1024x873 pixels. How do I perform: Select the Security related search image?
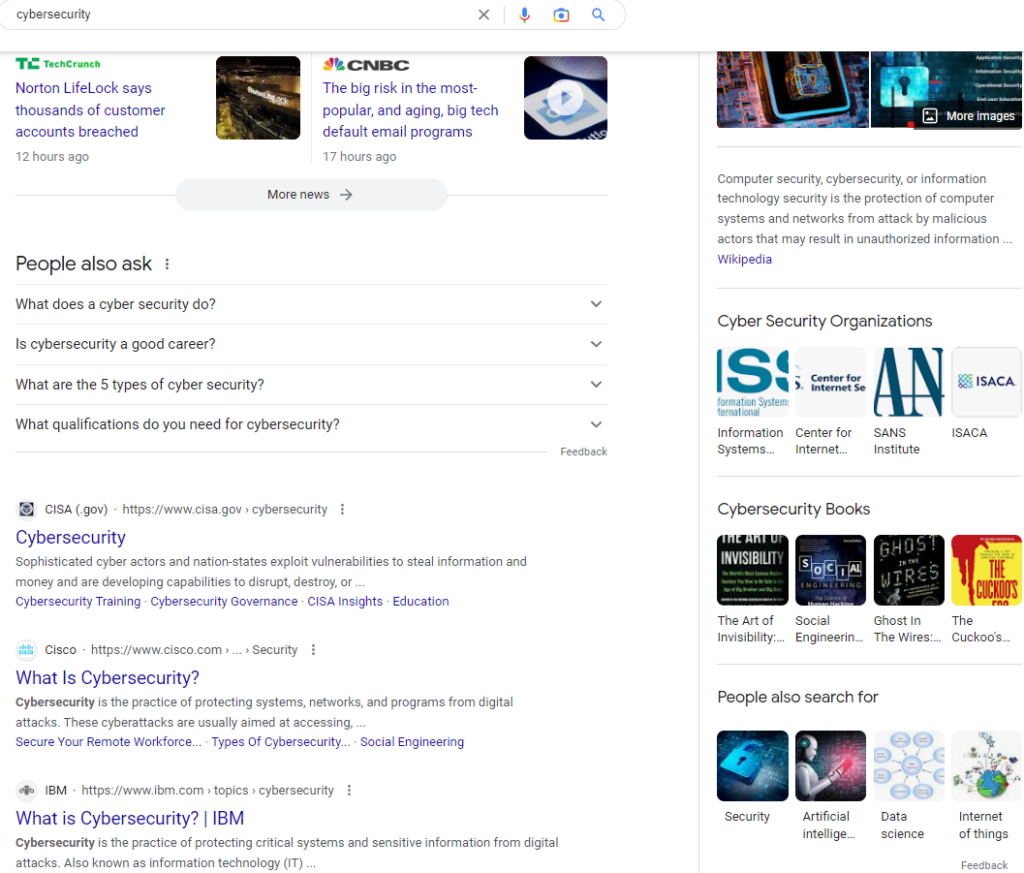coord(752,766)
